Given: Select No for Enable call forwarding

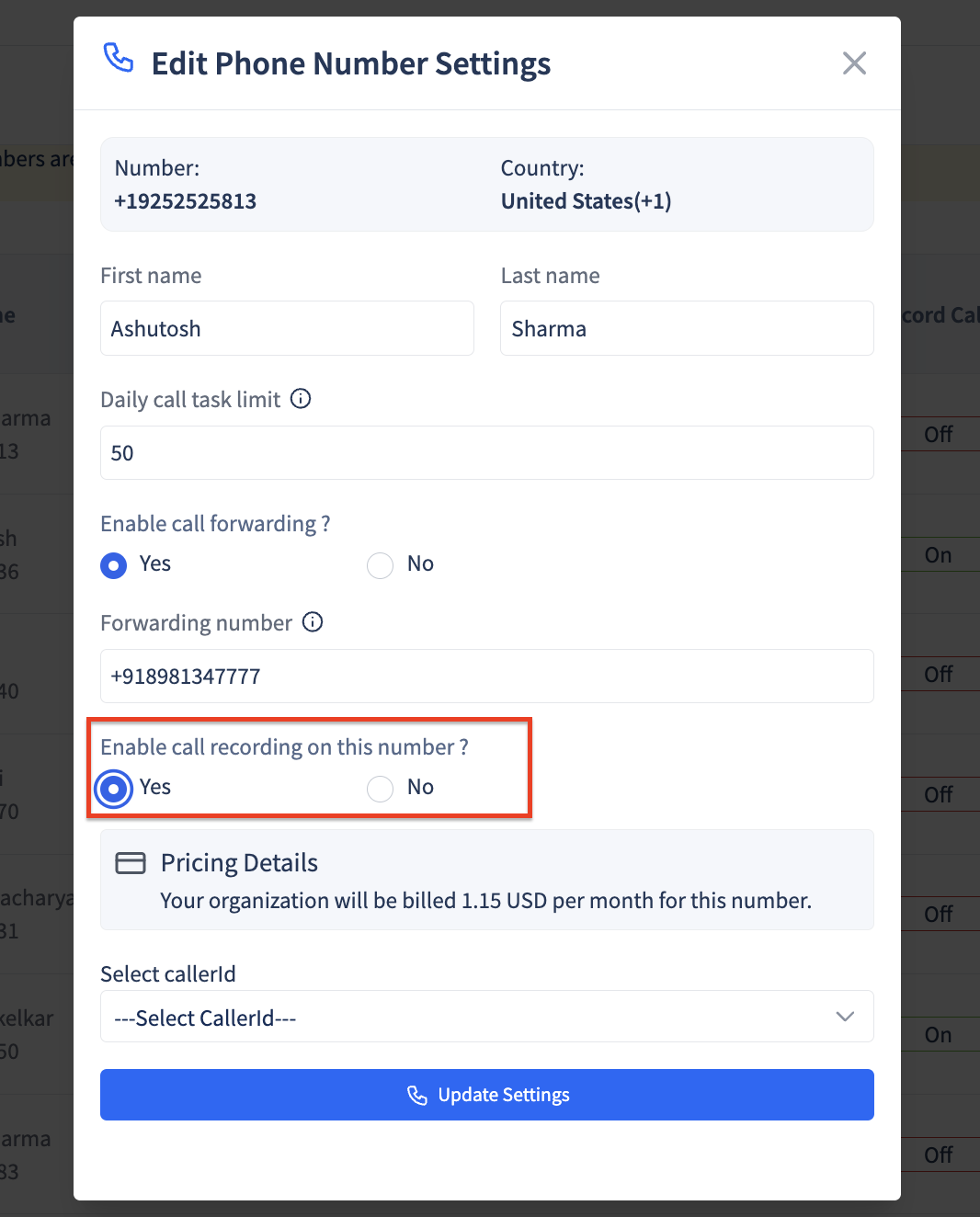Looking at the screenshot, I should [x=380, y=565].
